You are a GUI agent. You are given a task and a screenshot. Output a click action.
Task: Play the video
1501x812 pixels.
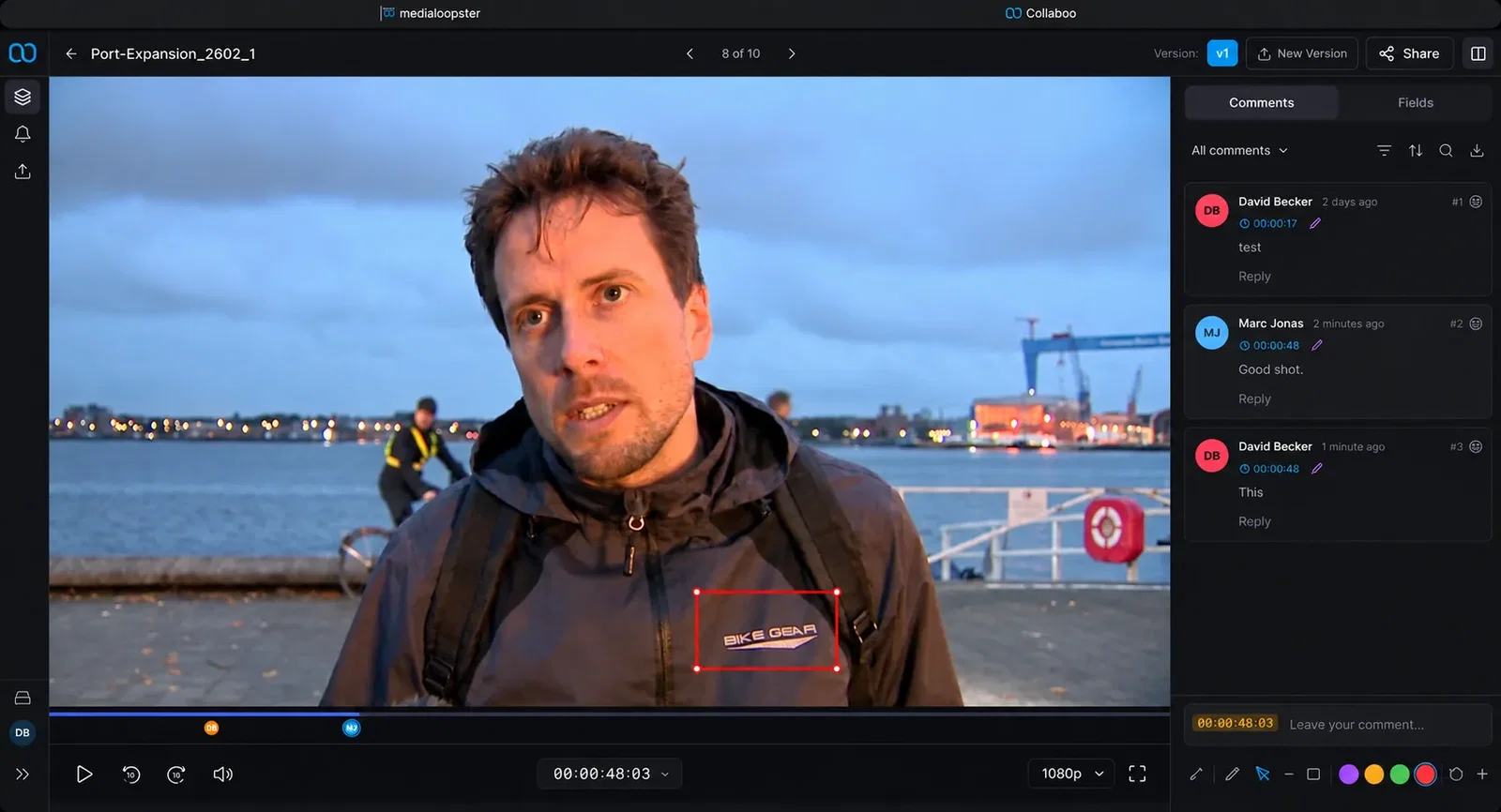[x=83, y=774]
